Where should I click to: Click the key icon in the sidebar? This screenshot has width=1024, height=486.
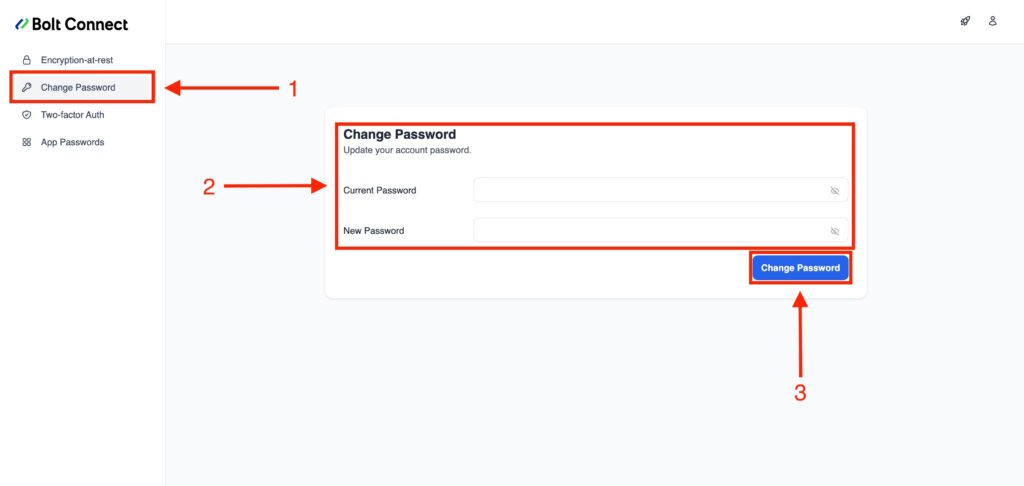(27, 87)
